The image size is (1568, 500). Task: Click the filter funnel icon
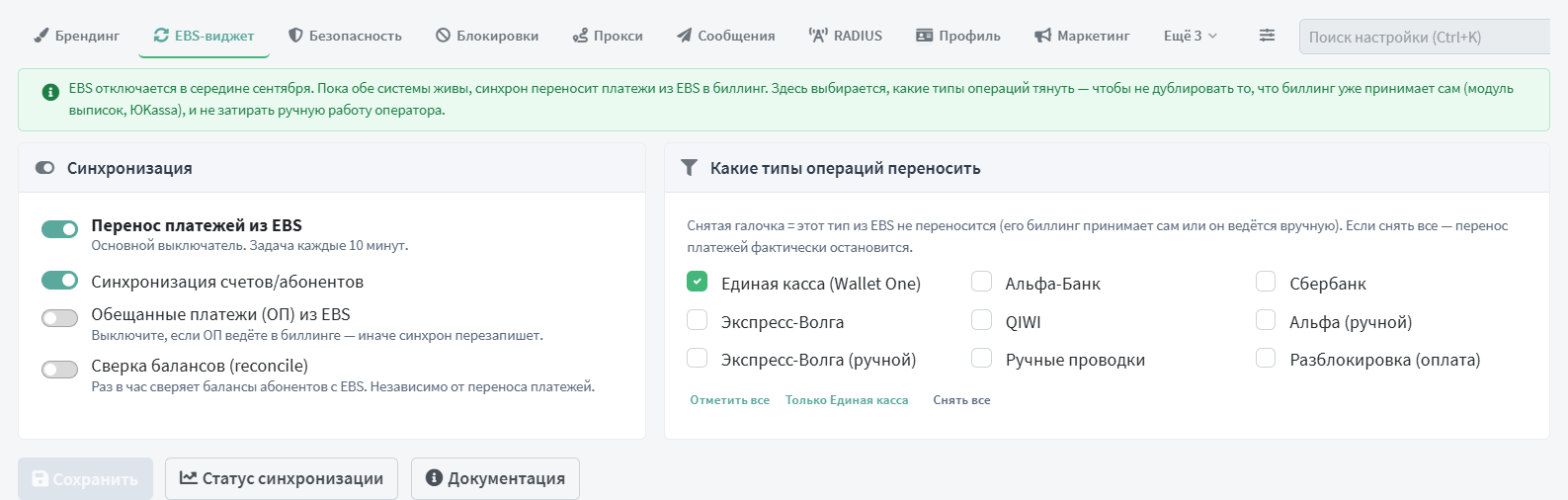point(690,168)
